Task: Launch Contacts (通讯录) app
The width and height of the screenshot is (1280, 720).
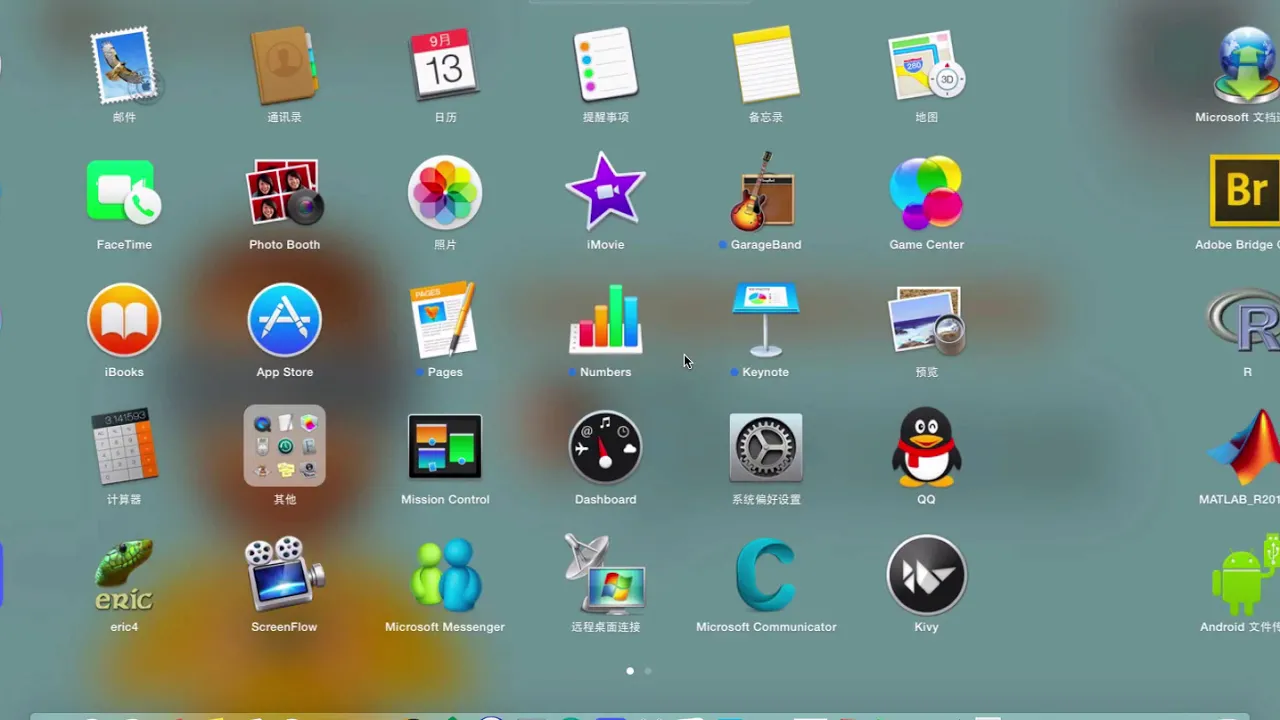Action: click(285, 66)
